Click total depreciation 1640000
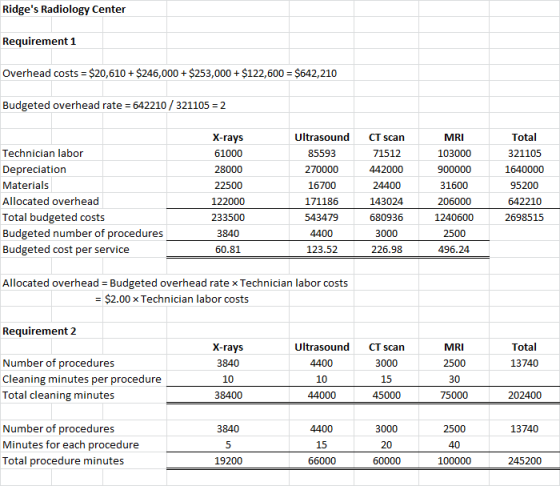560x486 pixels. point(524,170)
